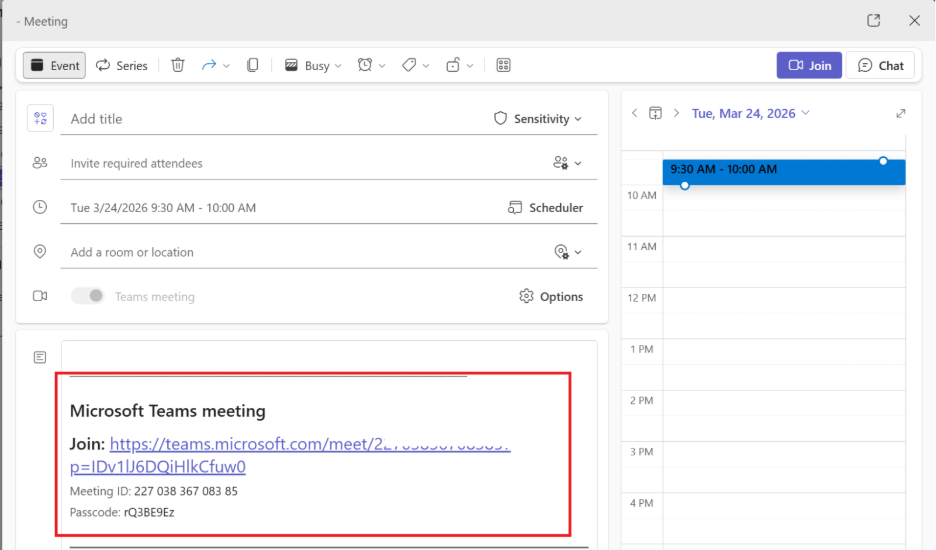The height and width of the screenshot is (550, 936).
Task: Click the categorize tag icon
Action: 409,65
